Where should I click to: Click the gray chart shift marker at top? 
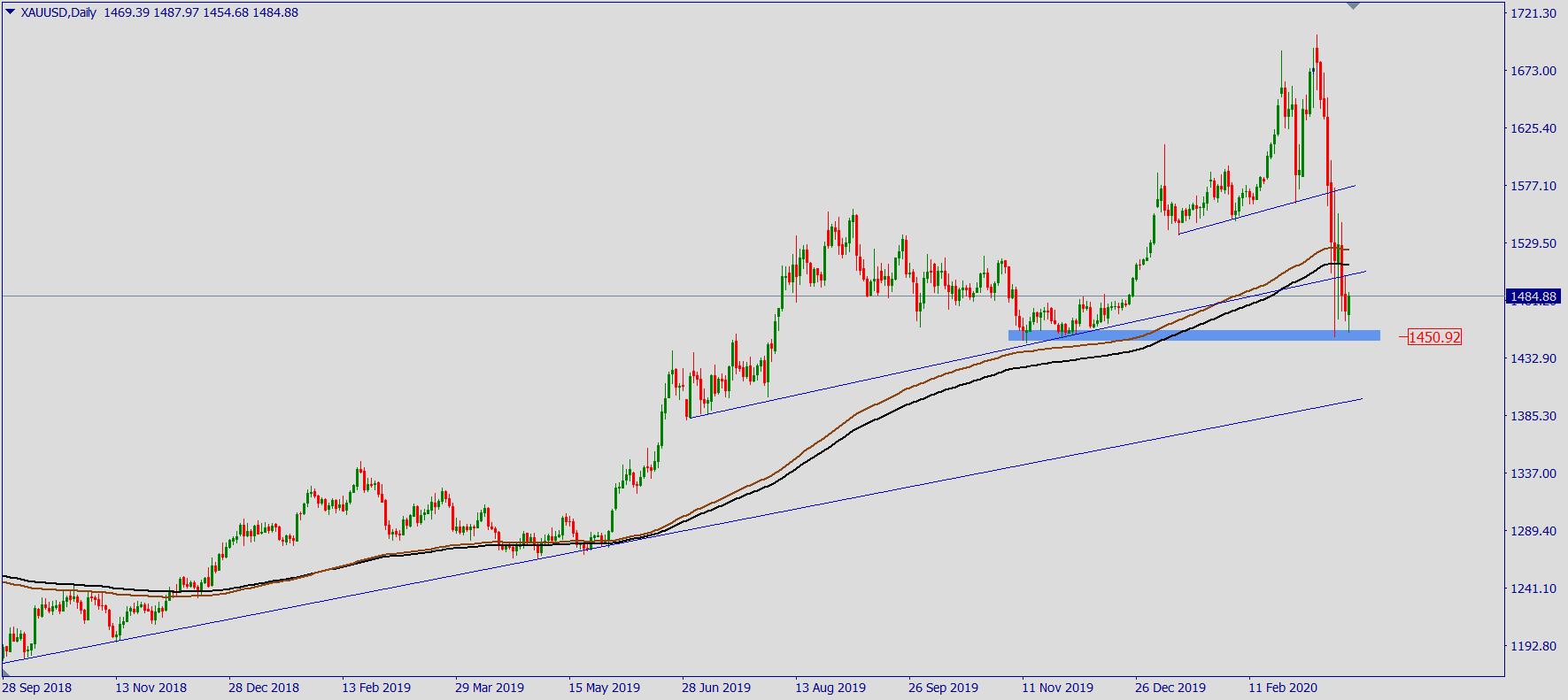coord(1353,6)
